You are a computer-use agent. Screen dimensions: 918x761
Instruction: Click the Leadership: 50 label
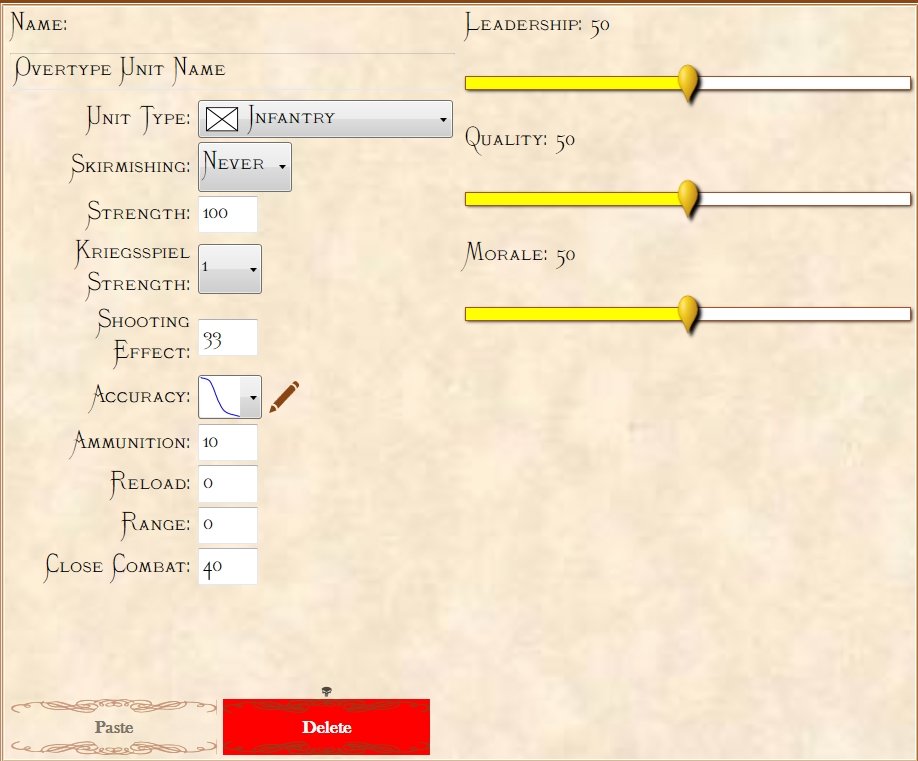tap(537, 25)
